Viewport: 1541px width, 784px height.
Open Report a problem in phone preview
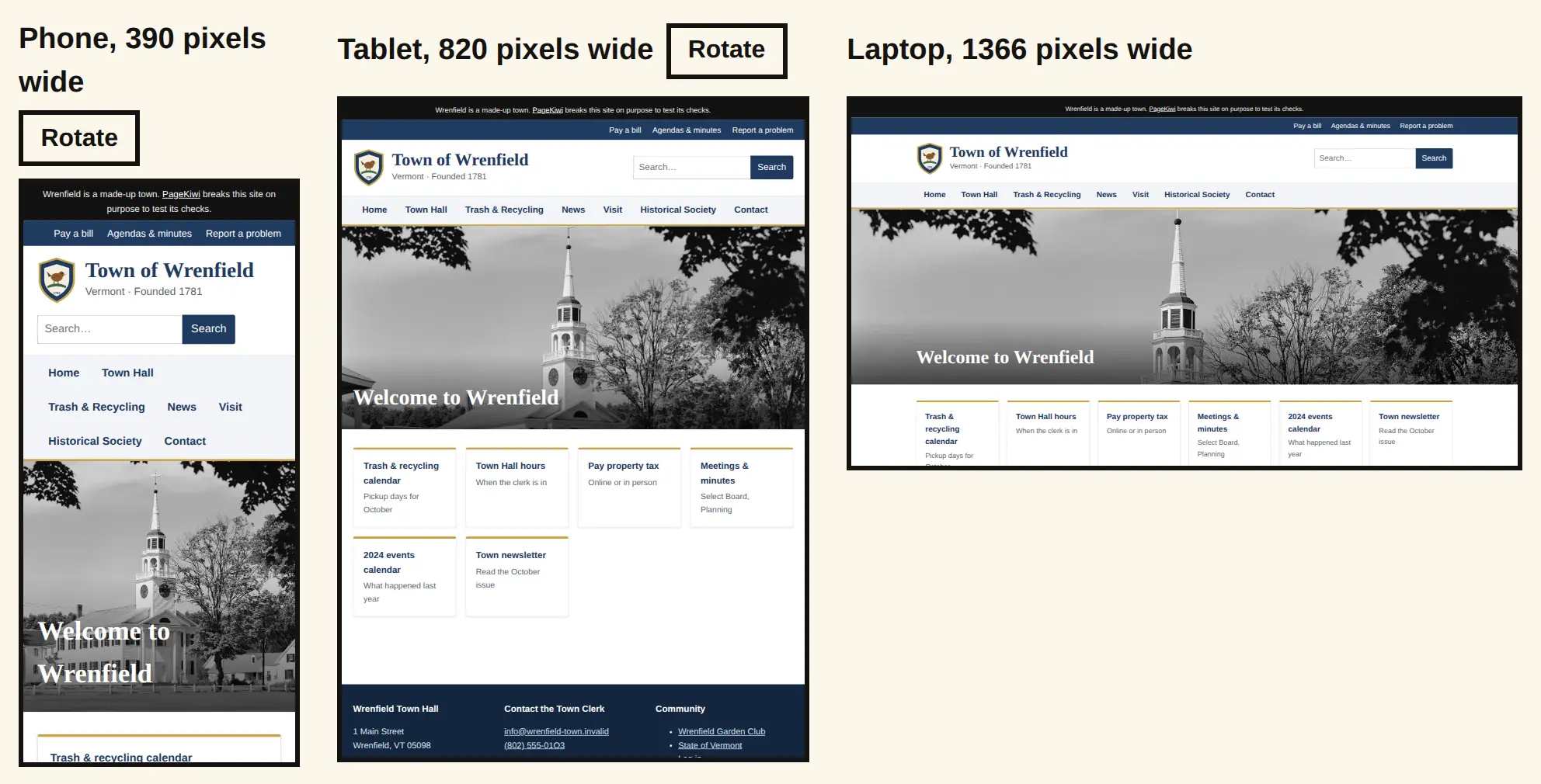(x=243, y=234)
